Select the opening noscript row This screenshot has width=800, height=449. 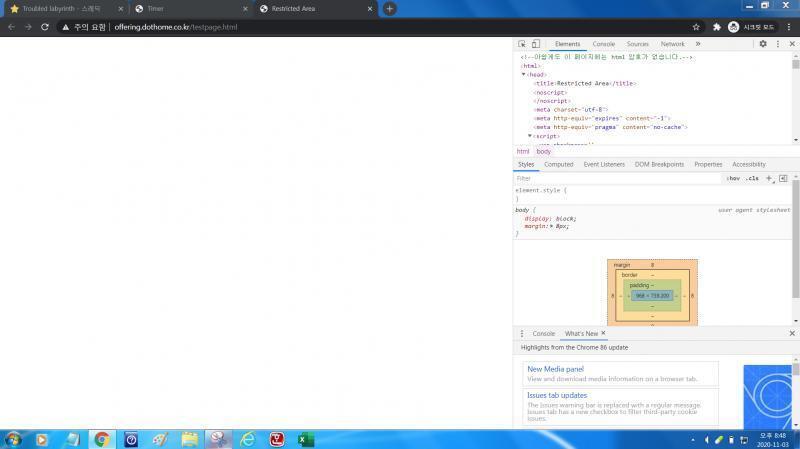point(550,92)
